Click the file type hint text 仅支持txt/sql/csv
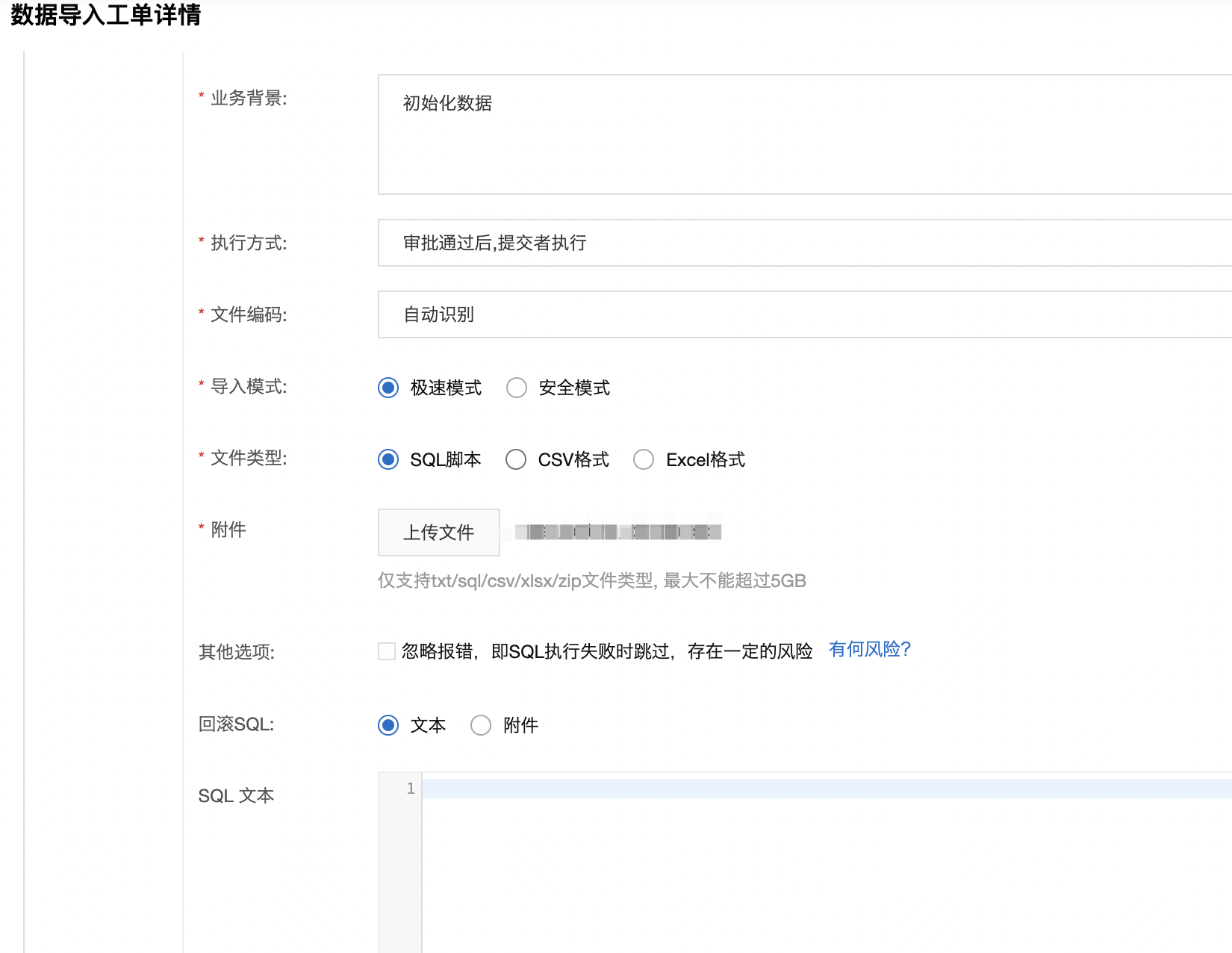Viewport: 1232px width, 953px height. coord(591,580)
